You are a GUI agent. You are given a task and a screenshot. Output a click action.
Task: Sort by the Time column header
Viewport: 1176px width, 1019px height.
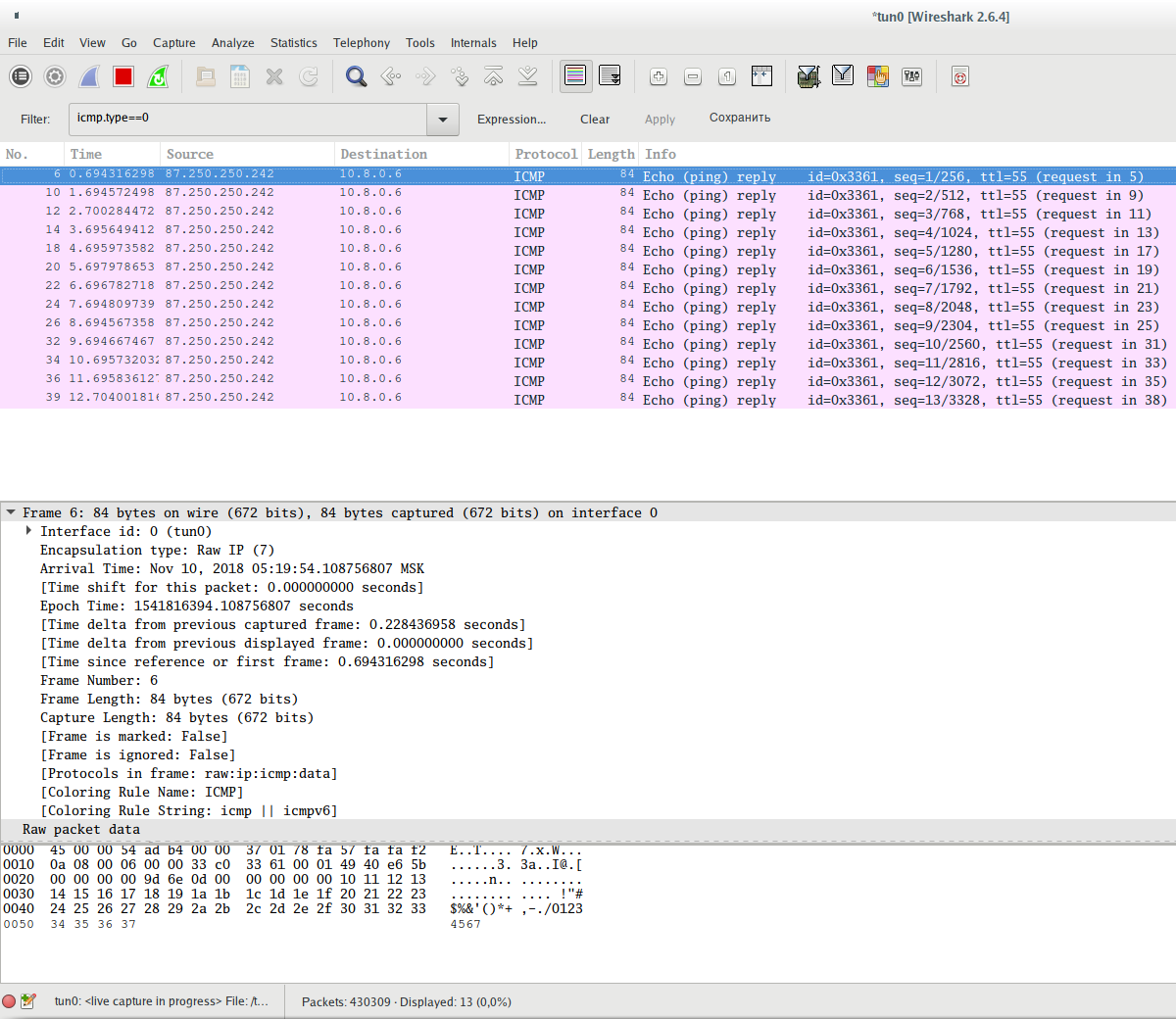coord(113,155)
